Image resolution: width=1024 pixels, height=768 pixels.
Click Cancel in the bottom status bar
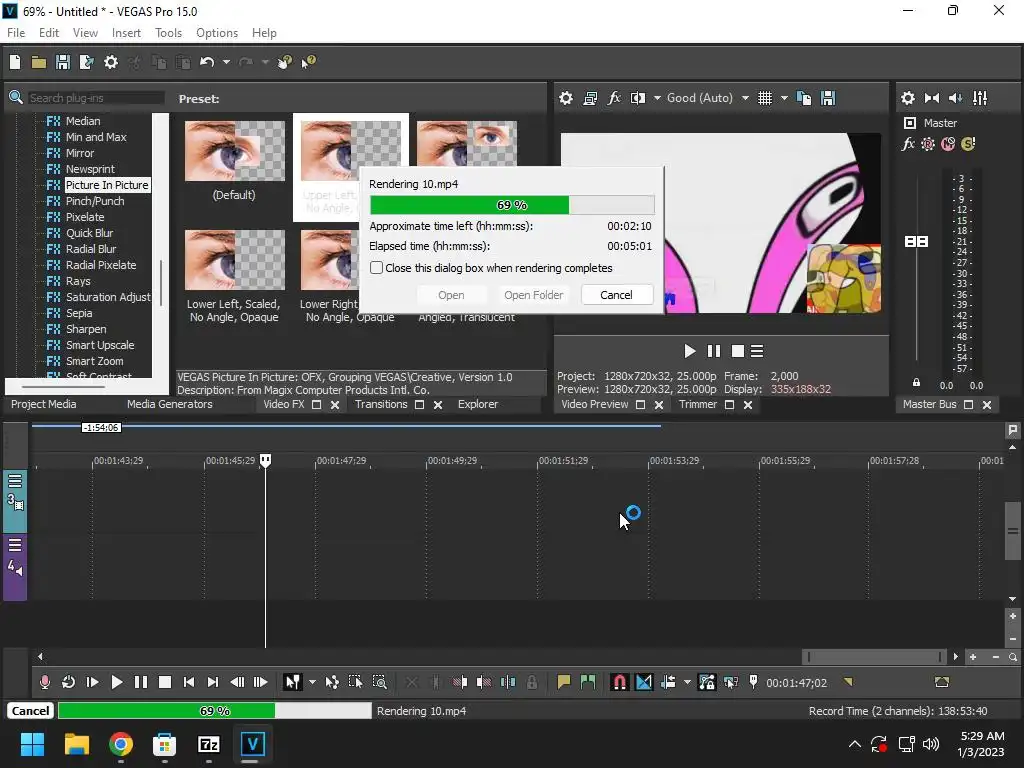(x=30, y=711)
